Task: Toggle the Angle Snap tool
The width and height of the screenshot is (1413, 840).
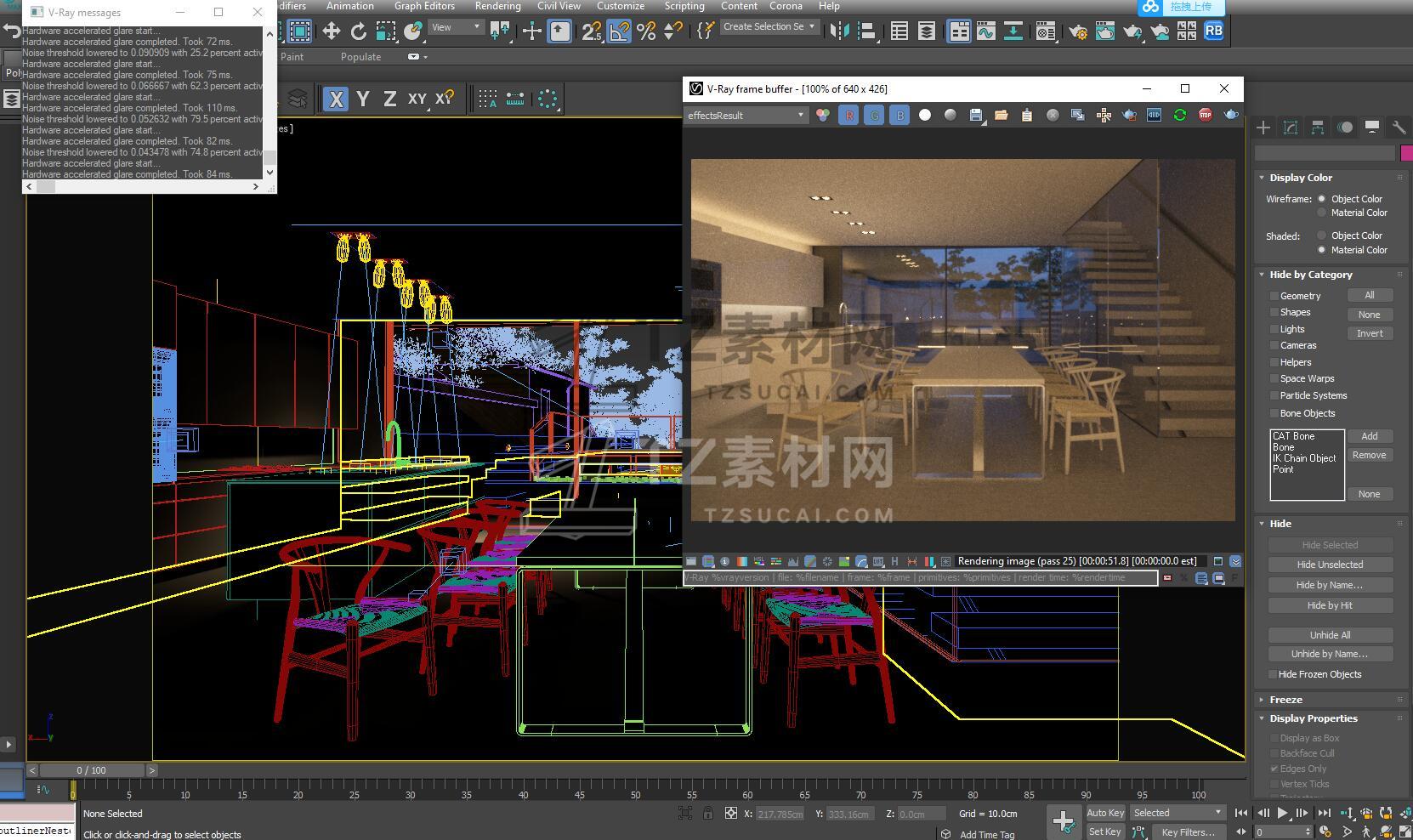Action: click(619, 31)
